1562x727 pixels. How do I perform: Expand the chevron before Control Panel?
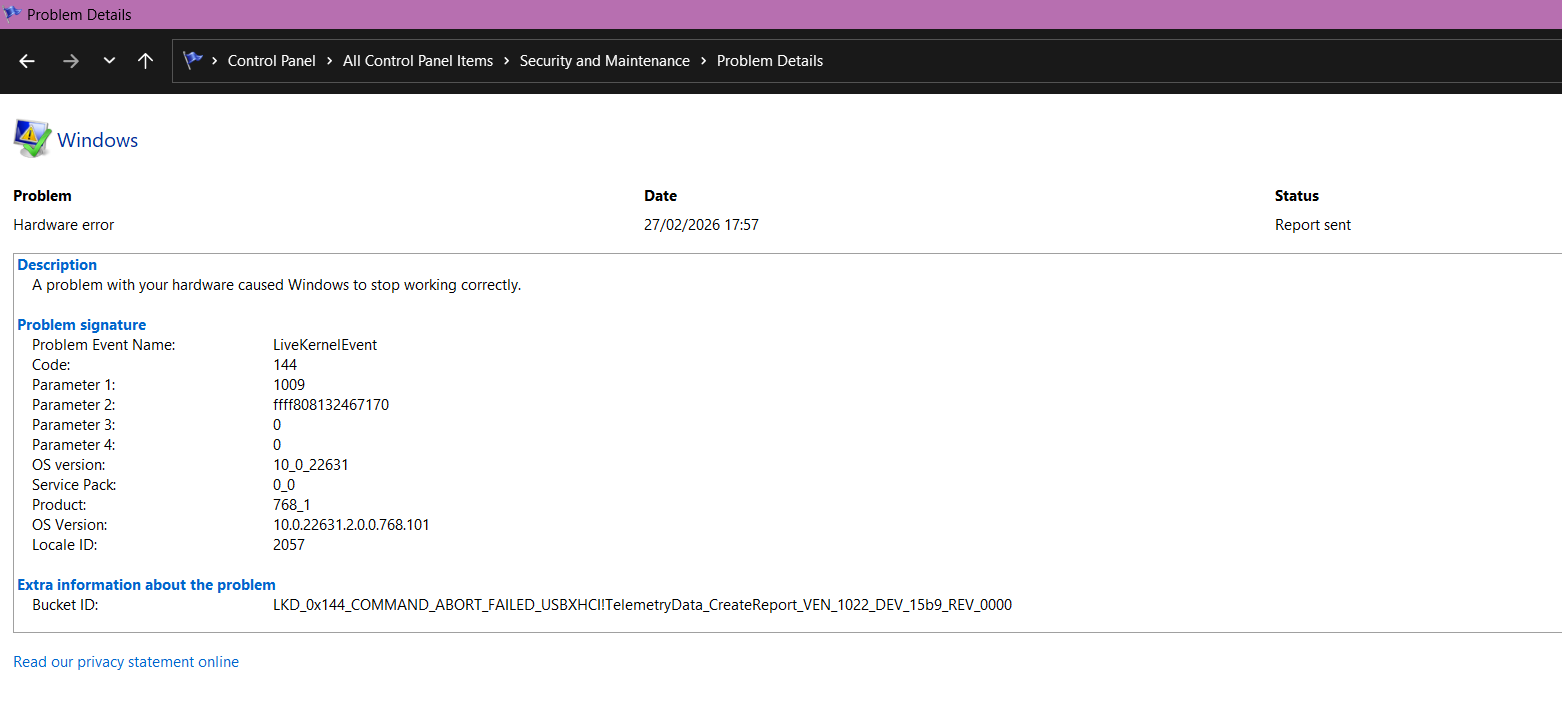(215, 61)
